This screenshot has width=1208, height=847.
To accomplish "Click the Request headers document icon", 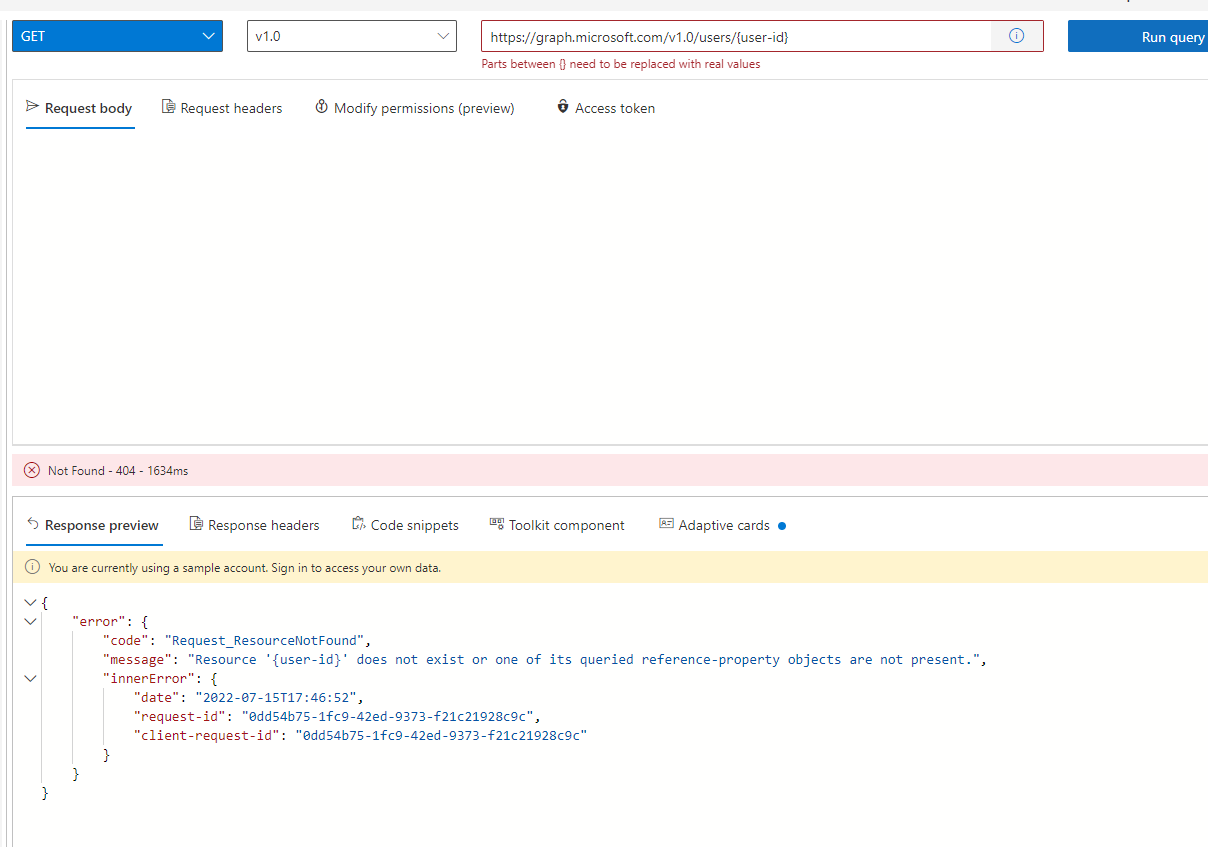I will point(169,107).
